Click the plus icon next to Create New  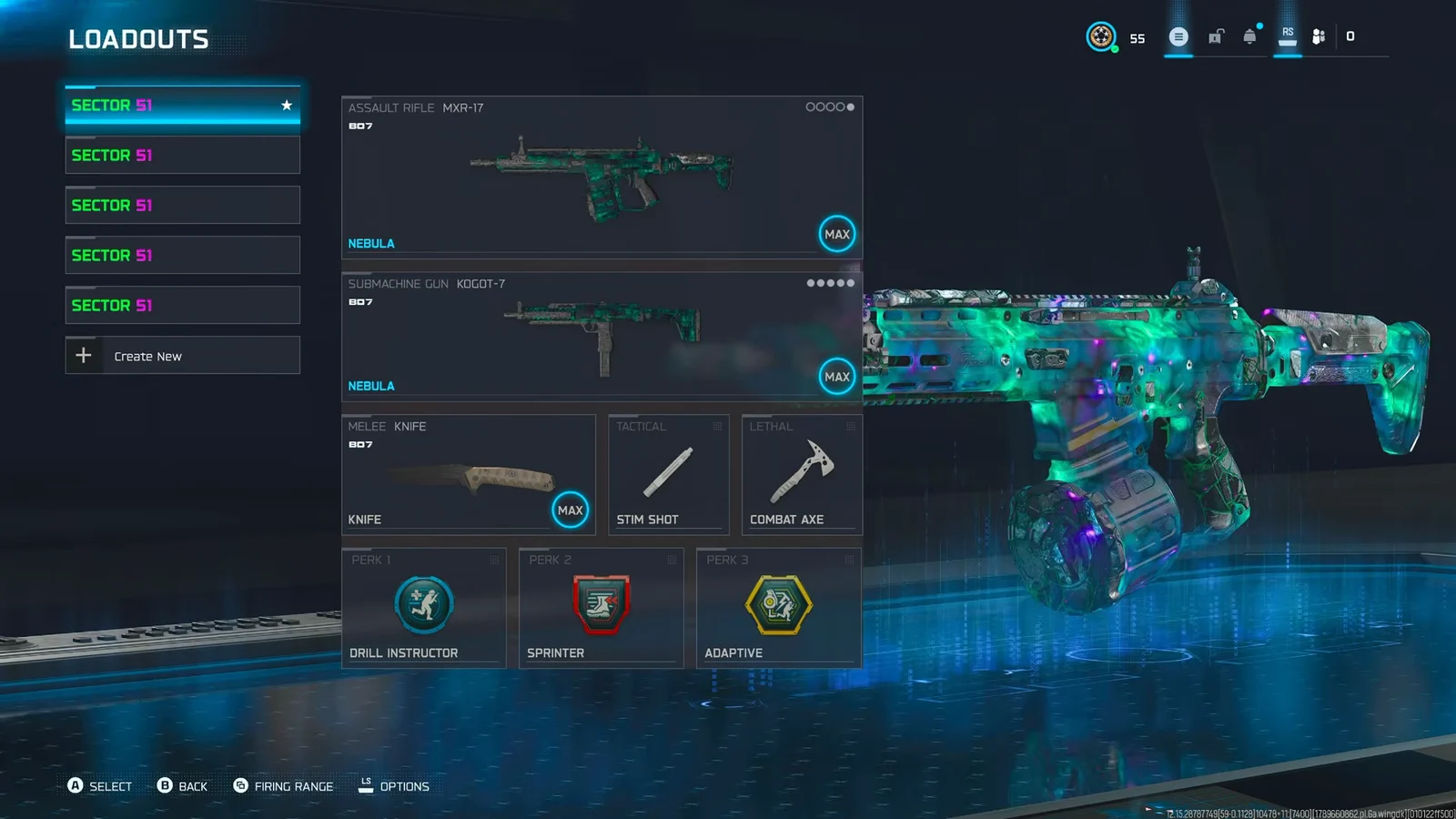point(84,356)
